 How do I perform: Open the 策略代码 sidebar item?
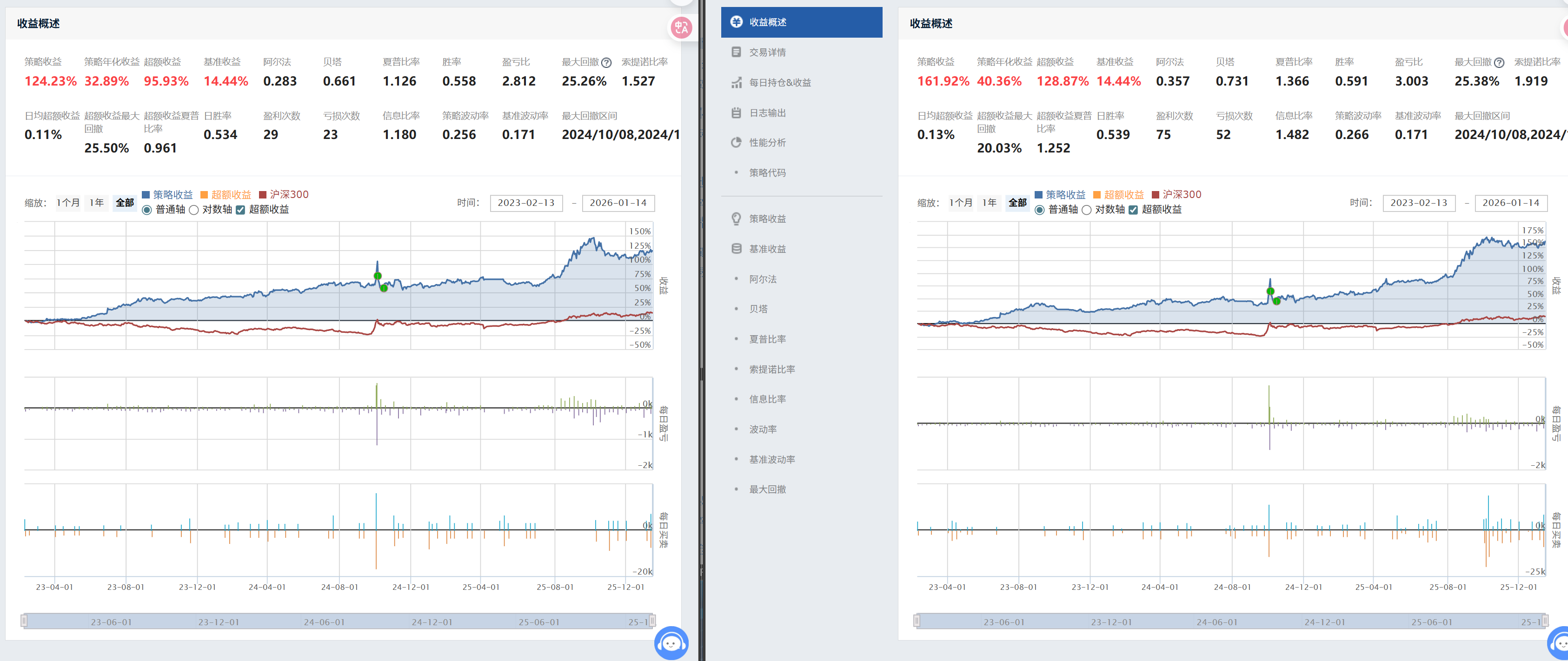[x=767, y=173]
